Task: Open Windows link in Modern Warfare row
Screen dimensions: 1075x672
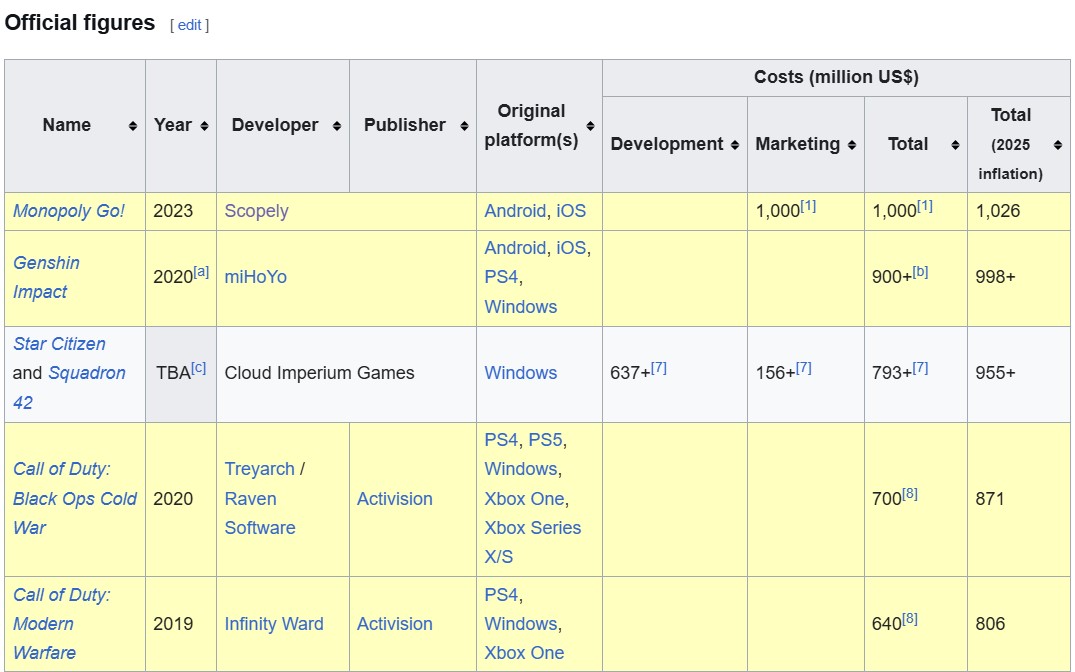Action: tap(521, 623)
